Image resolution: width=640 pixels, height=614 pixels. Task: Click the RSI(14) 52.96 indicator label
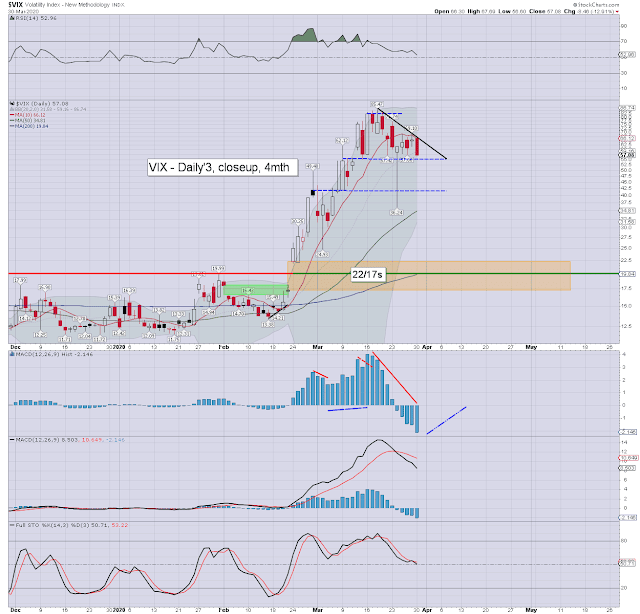tap(36, 18)
